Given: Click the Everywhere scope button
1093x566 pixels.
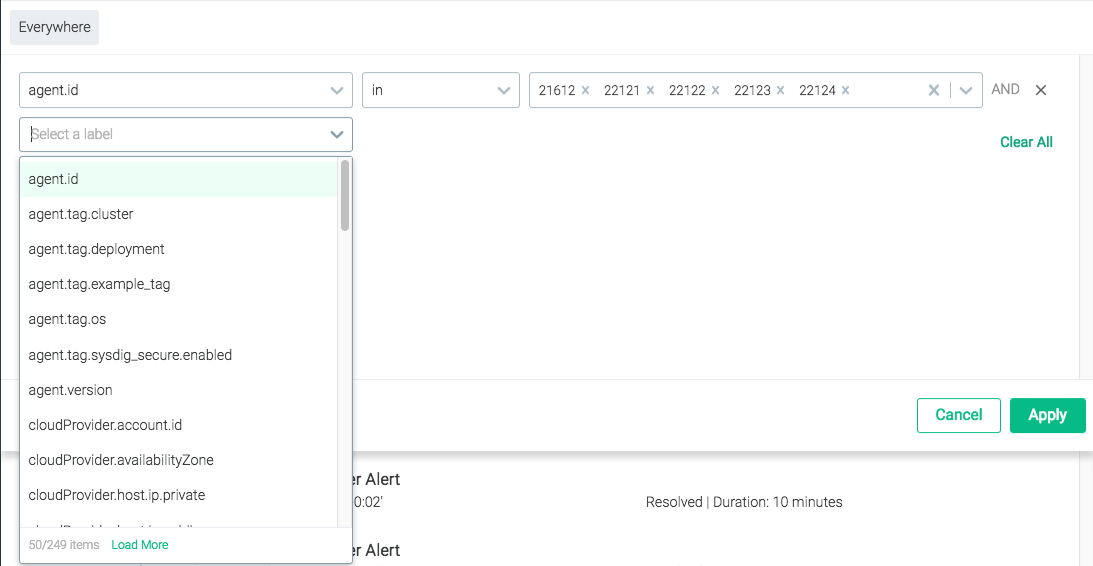Looking at the screenshot, I should click(x=54, y=27).
